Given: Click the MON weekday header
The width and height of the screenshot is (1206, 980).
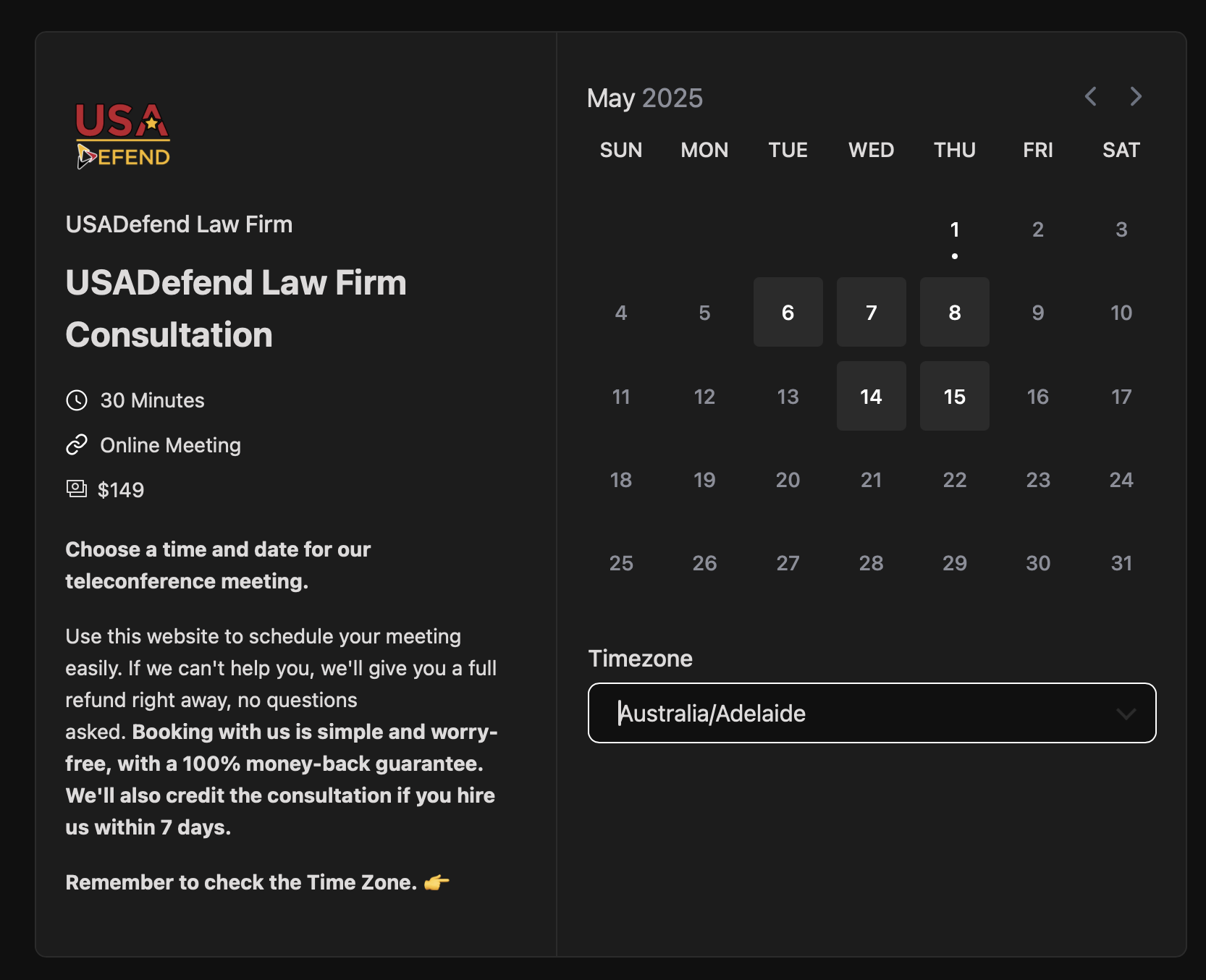Looking at the screenshot, I should pos(704,150).
